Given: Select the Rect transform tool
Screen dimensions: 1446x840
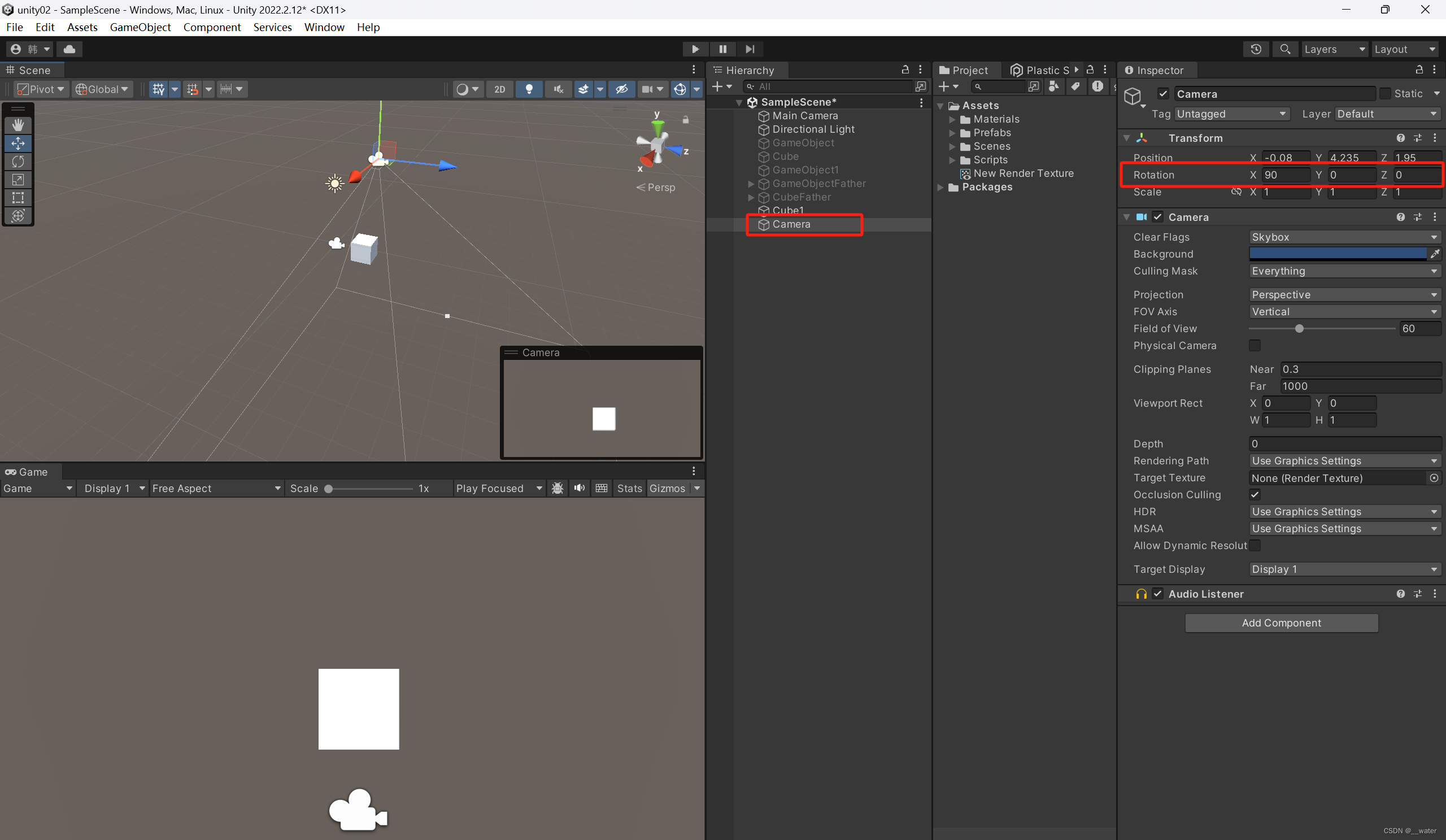Looking at the screenshot, I should point(18,198).
